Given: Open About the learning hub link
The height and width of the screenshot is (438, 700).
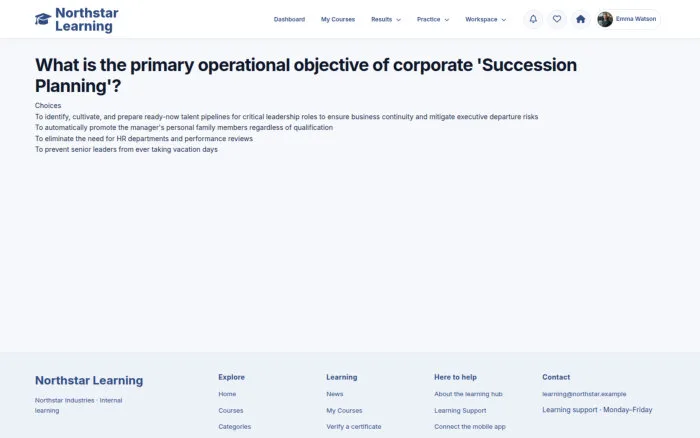Looking at the screenshot, I should point(468,394).
